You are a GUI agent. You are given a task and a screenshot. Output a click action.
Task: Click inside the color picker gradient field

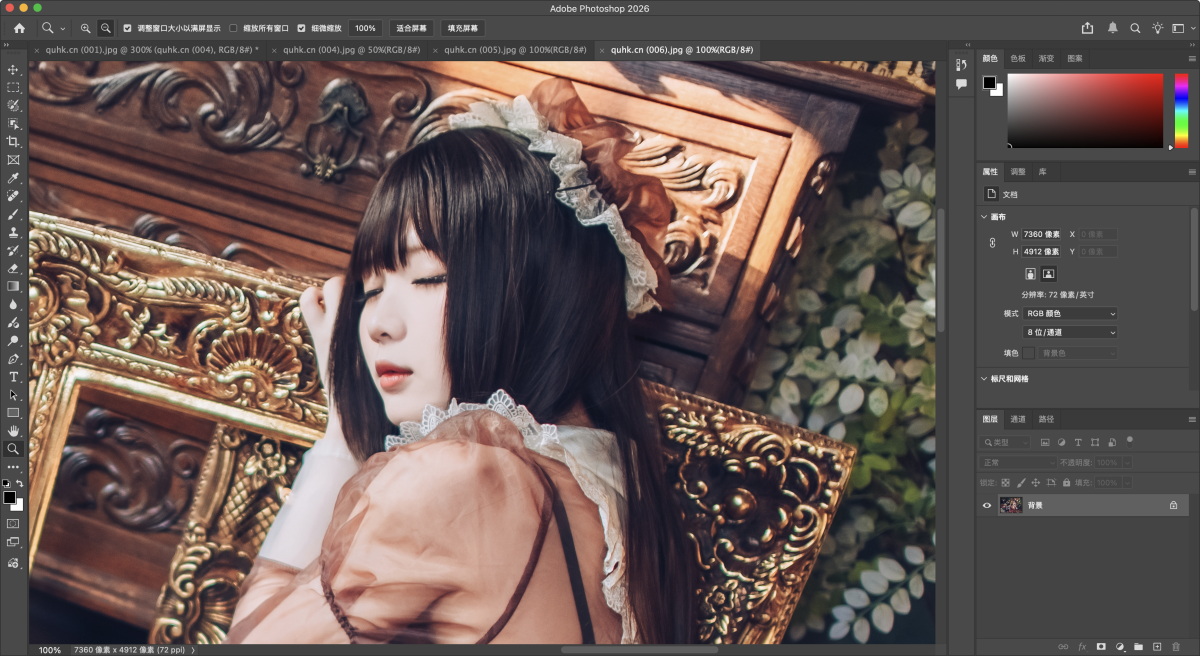1085,110
